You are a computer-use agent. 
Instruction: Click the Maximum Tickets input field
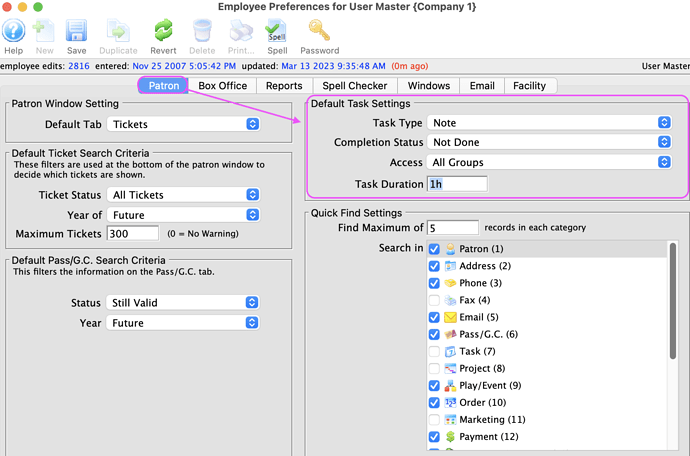(x=133, y=233)
